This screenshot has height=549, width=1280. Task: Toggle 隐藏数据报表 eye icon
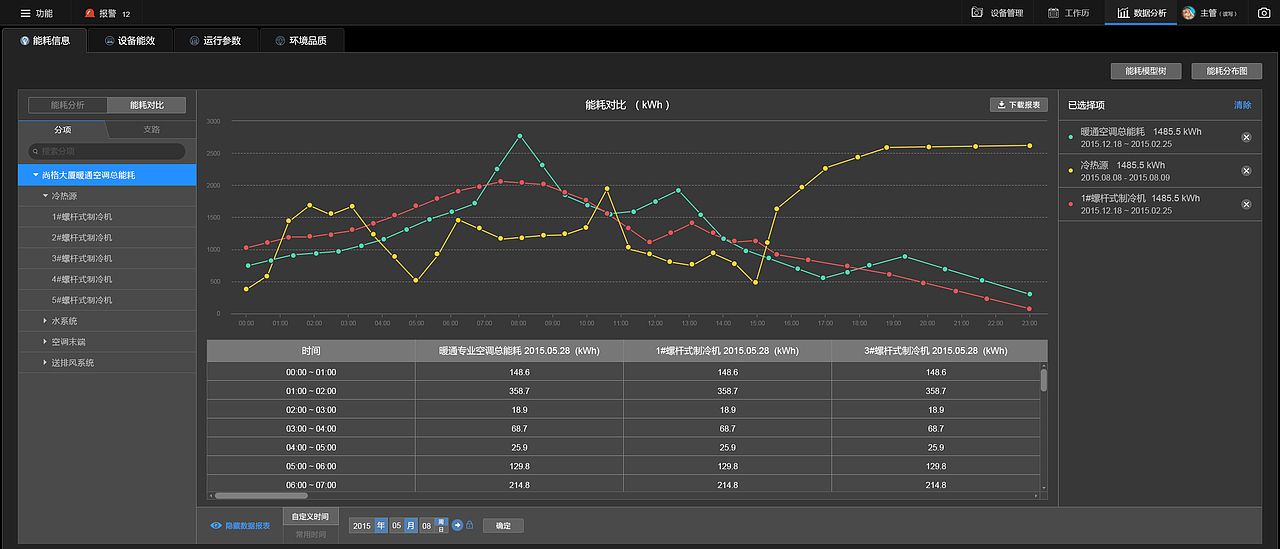(216, 525)
